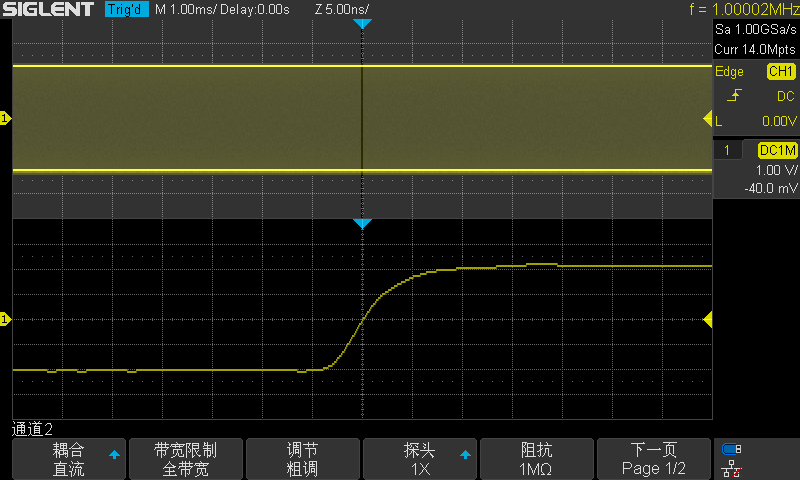Toggle the Trig'd trigger status indicator

[127, 9]
